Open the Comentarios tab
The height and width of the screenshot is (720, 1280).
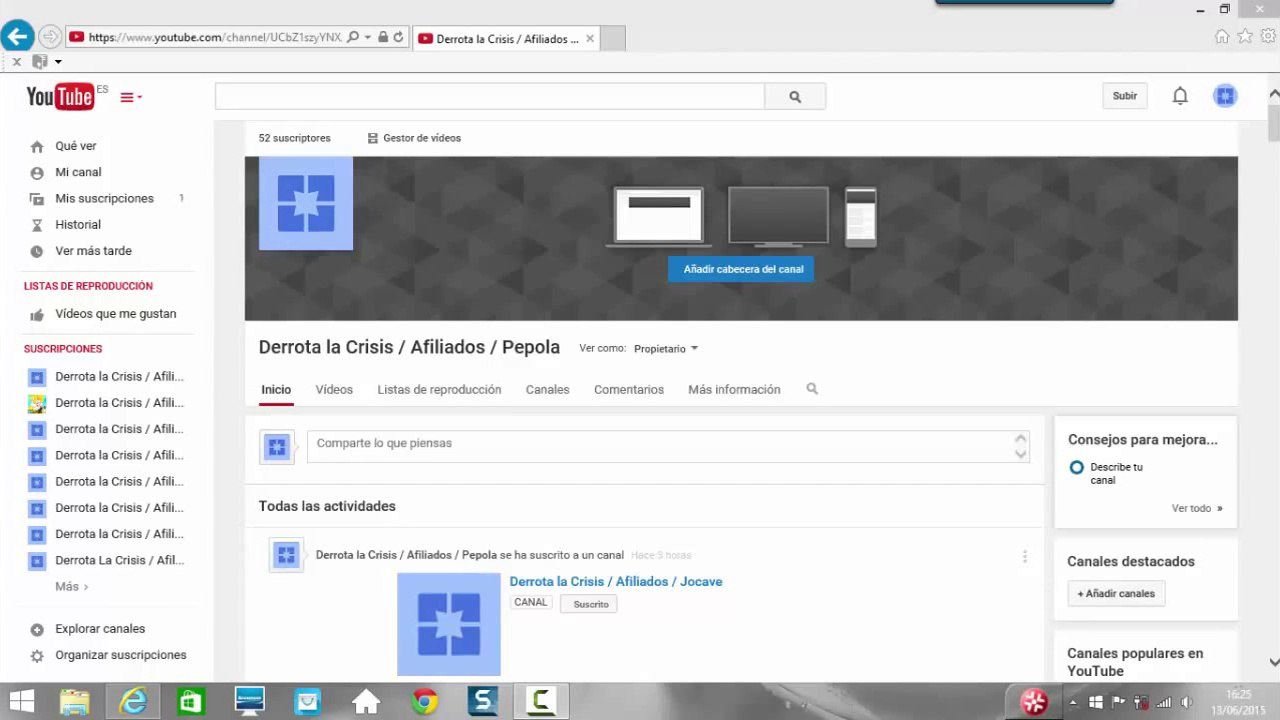[629, 389]
